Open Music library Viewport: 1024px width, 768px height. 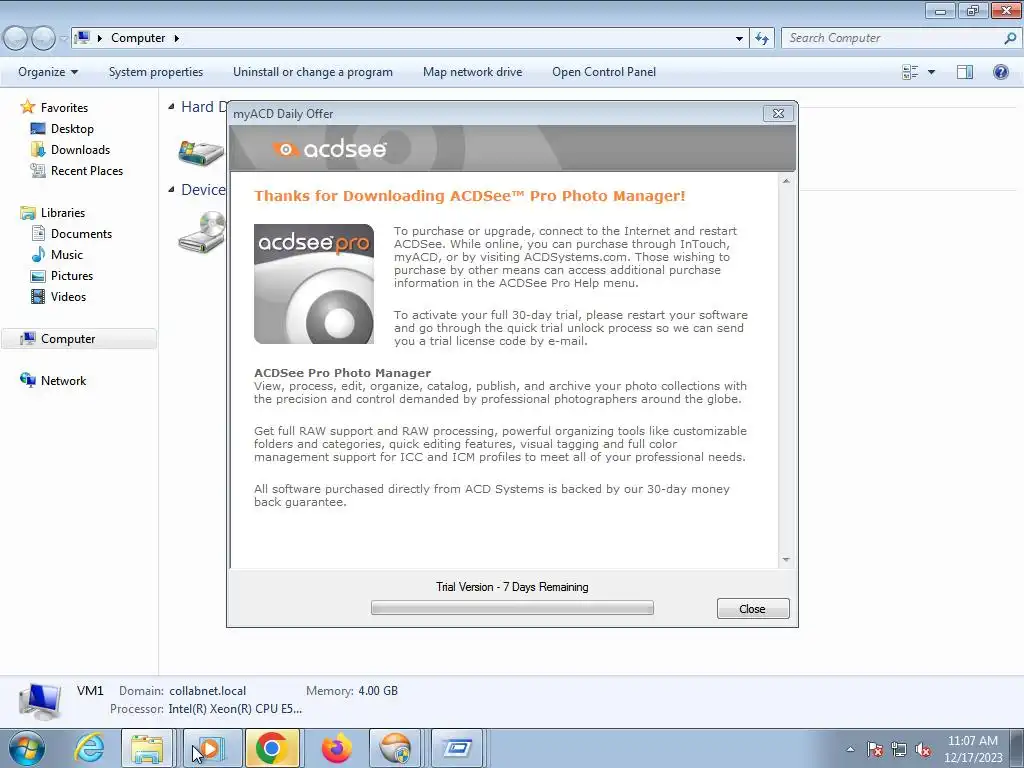(x=67, y=254)
